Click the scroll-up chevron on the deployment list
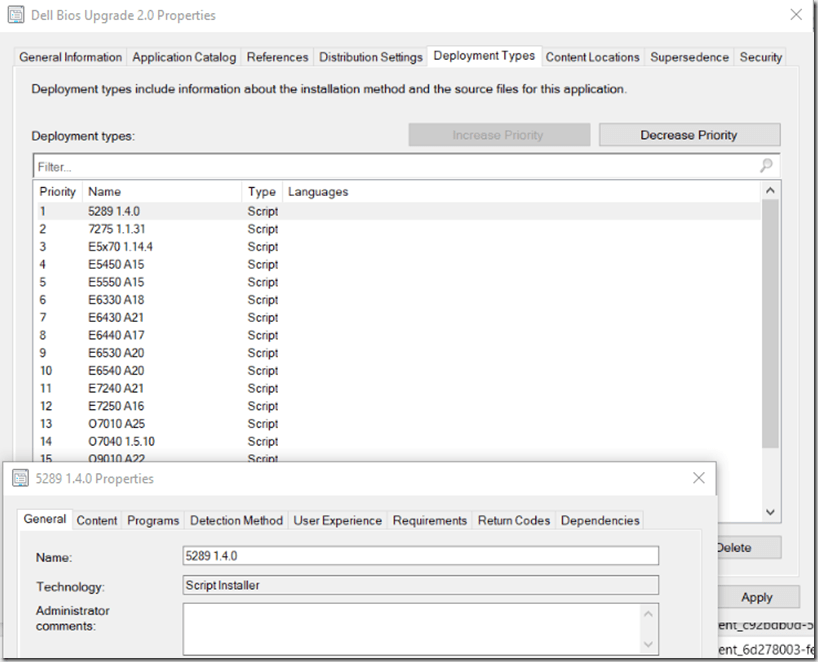The height and width of the screenshot is (662, 818). pos(769,188)
